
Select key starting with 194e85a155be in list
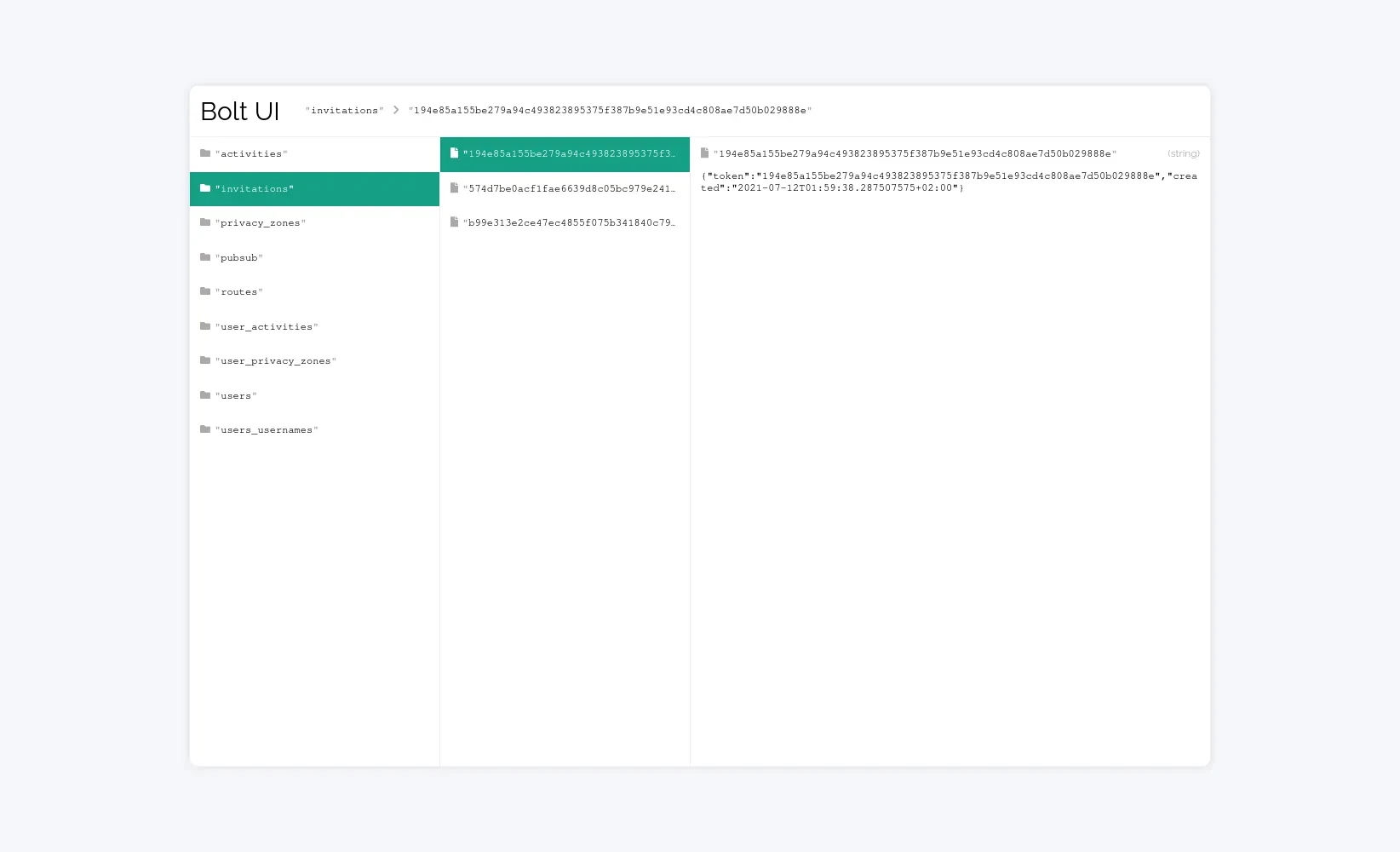565,154
